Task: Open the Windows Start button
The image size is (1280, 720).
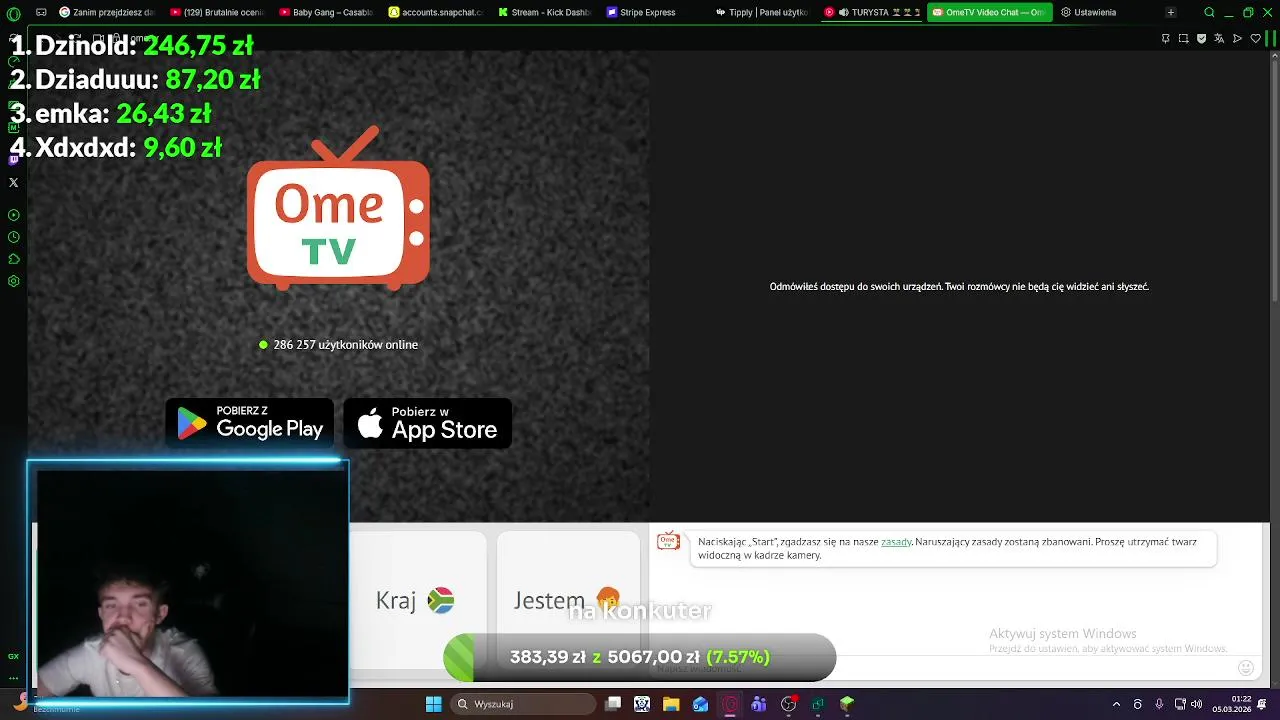Action: (x=433, y=704)
